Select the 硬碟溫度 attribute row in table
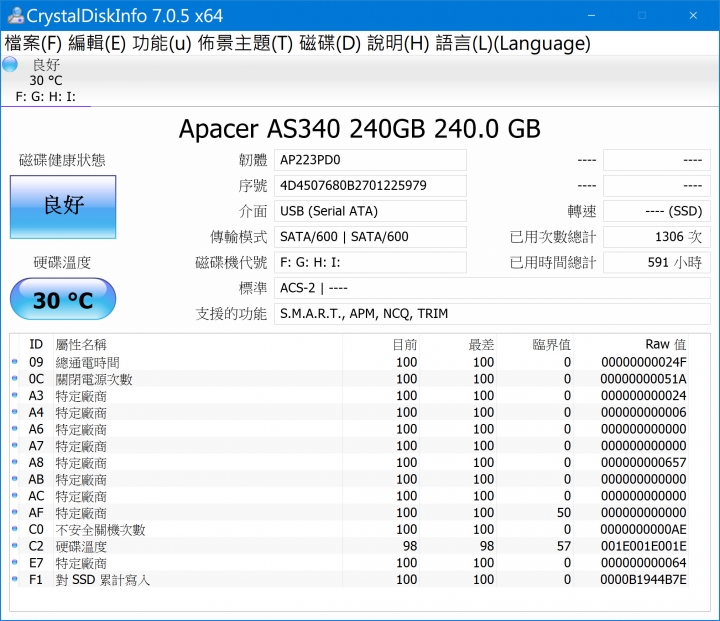Viewport: 720px width, 621px height. (349, 546)
